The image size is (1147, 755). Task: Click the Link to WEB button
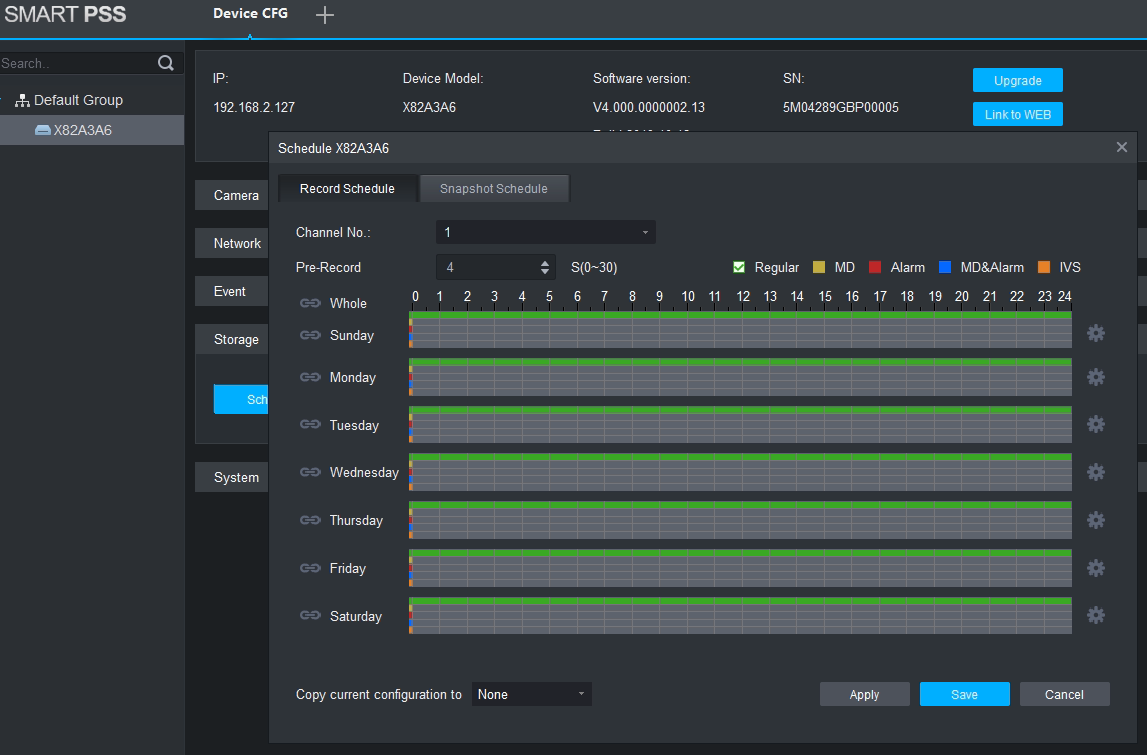click(1017, 114)
